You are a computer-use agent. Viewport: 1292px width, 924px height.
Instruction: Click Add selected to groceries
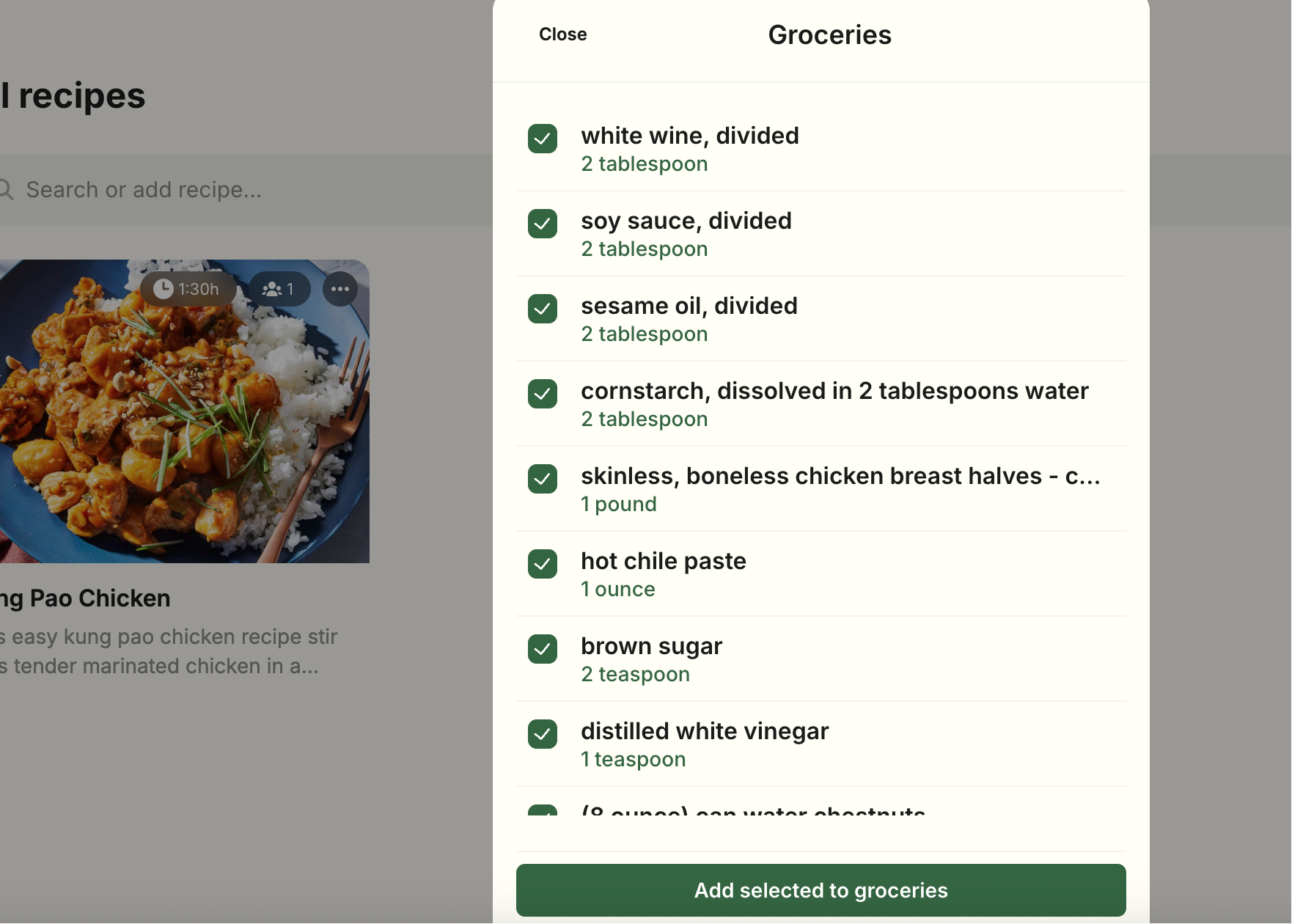pyautogui.click(x=821, y=890)
